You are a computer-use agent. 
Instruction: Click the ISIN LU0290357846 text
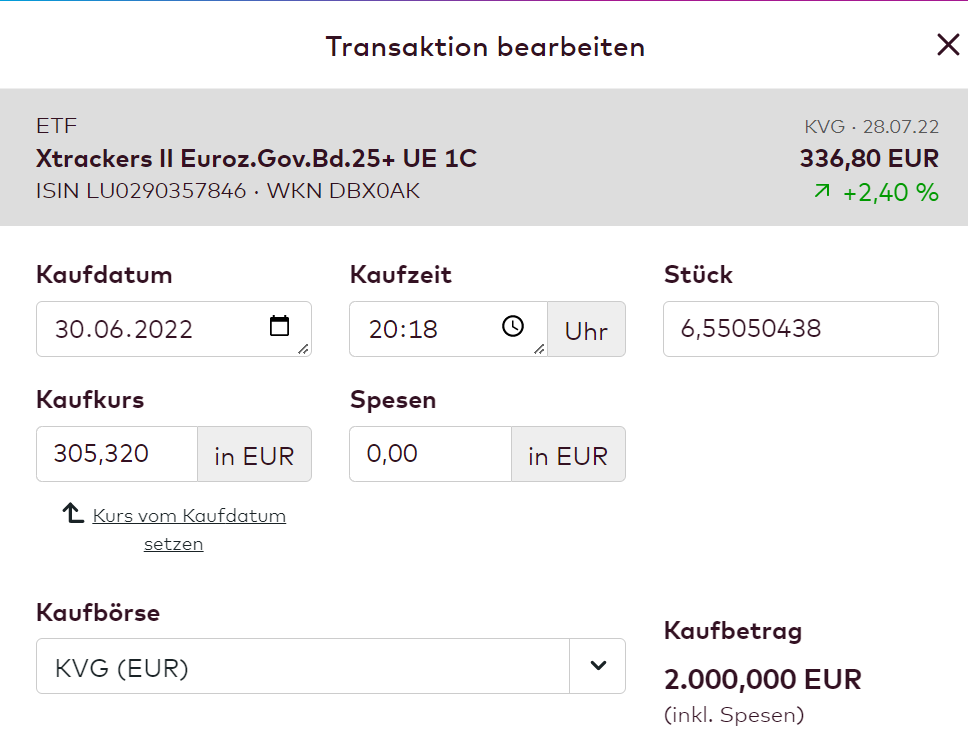tap(141, 190)
